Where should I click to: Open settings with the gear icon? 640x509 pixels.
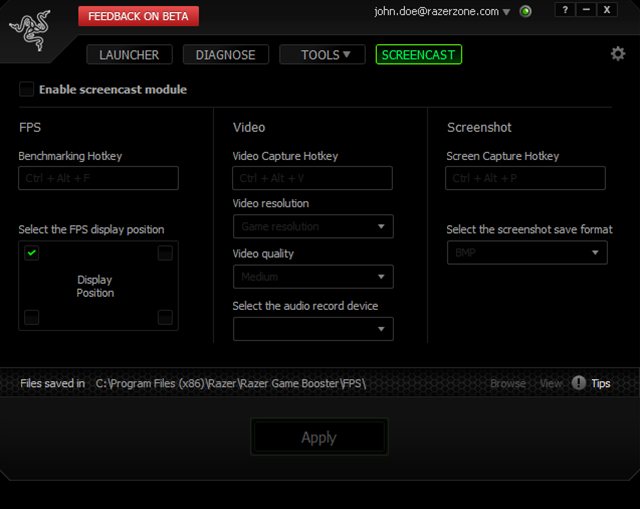(617, 54)
